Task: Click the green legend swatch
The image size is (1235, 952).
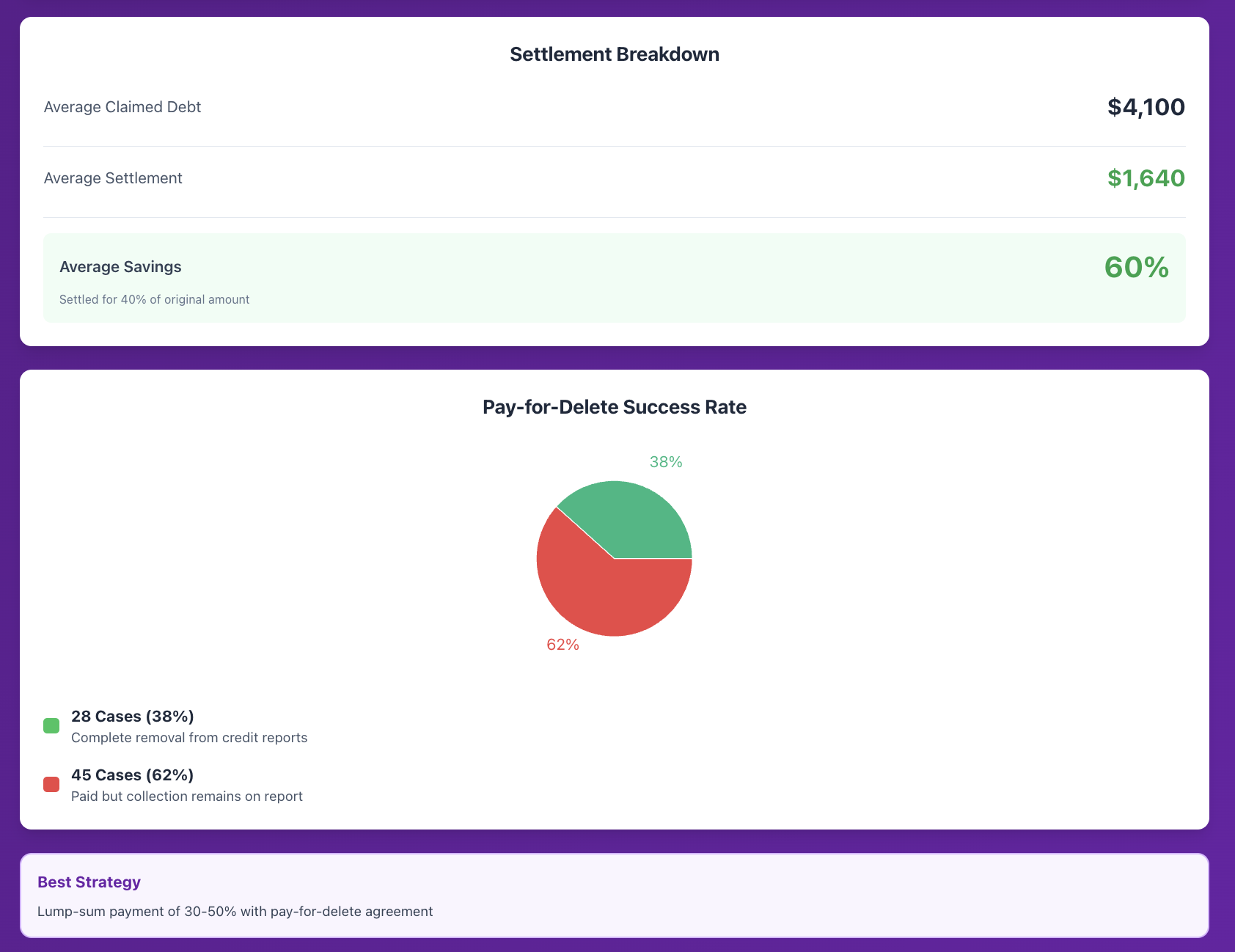Action: [51, 726]
